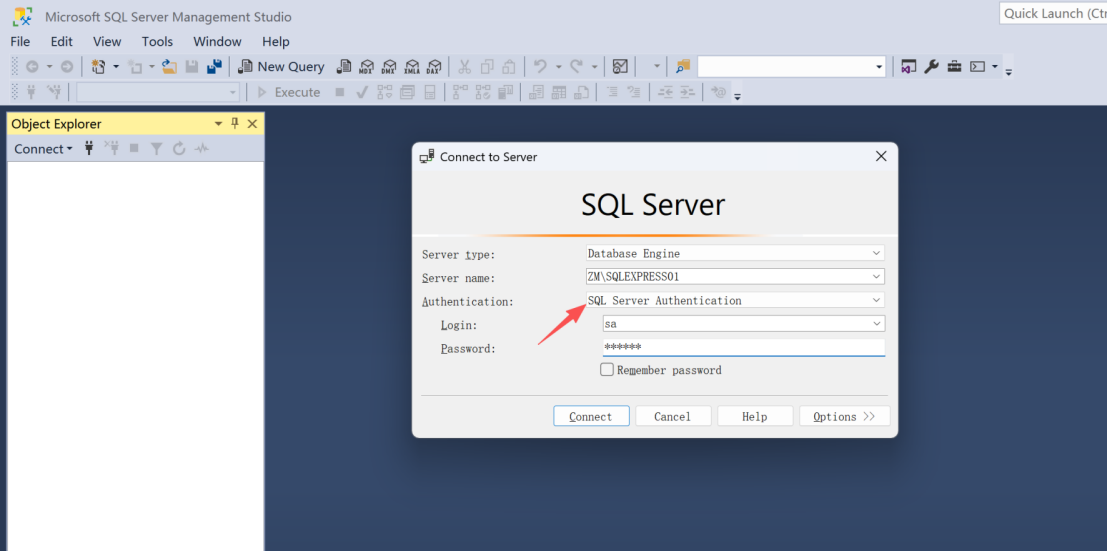Screen dimensions: 1108x552
Task: Click the Comment out selected lines icon
Action: (612, 92)
